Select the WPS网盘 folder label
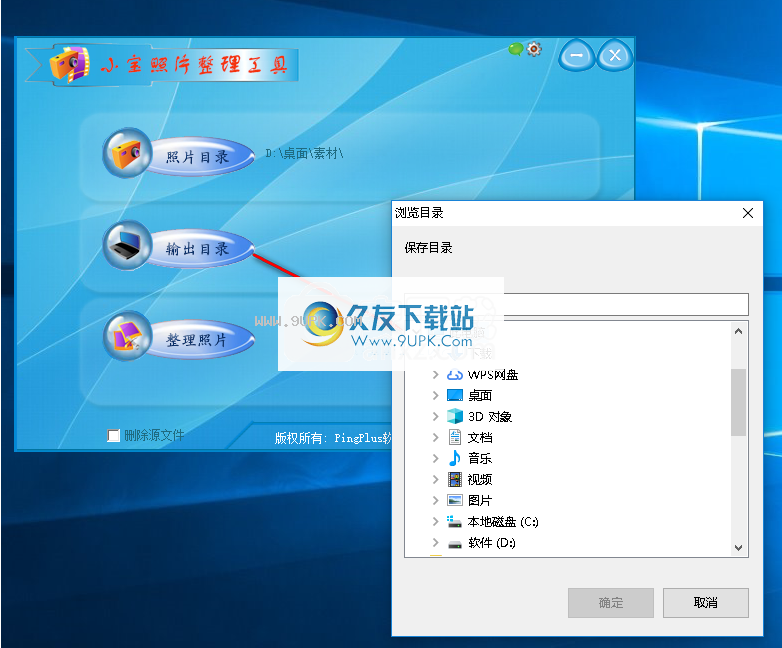The width and height of the screenshot is (782, 648). 493,375
